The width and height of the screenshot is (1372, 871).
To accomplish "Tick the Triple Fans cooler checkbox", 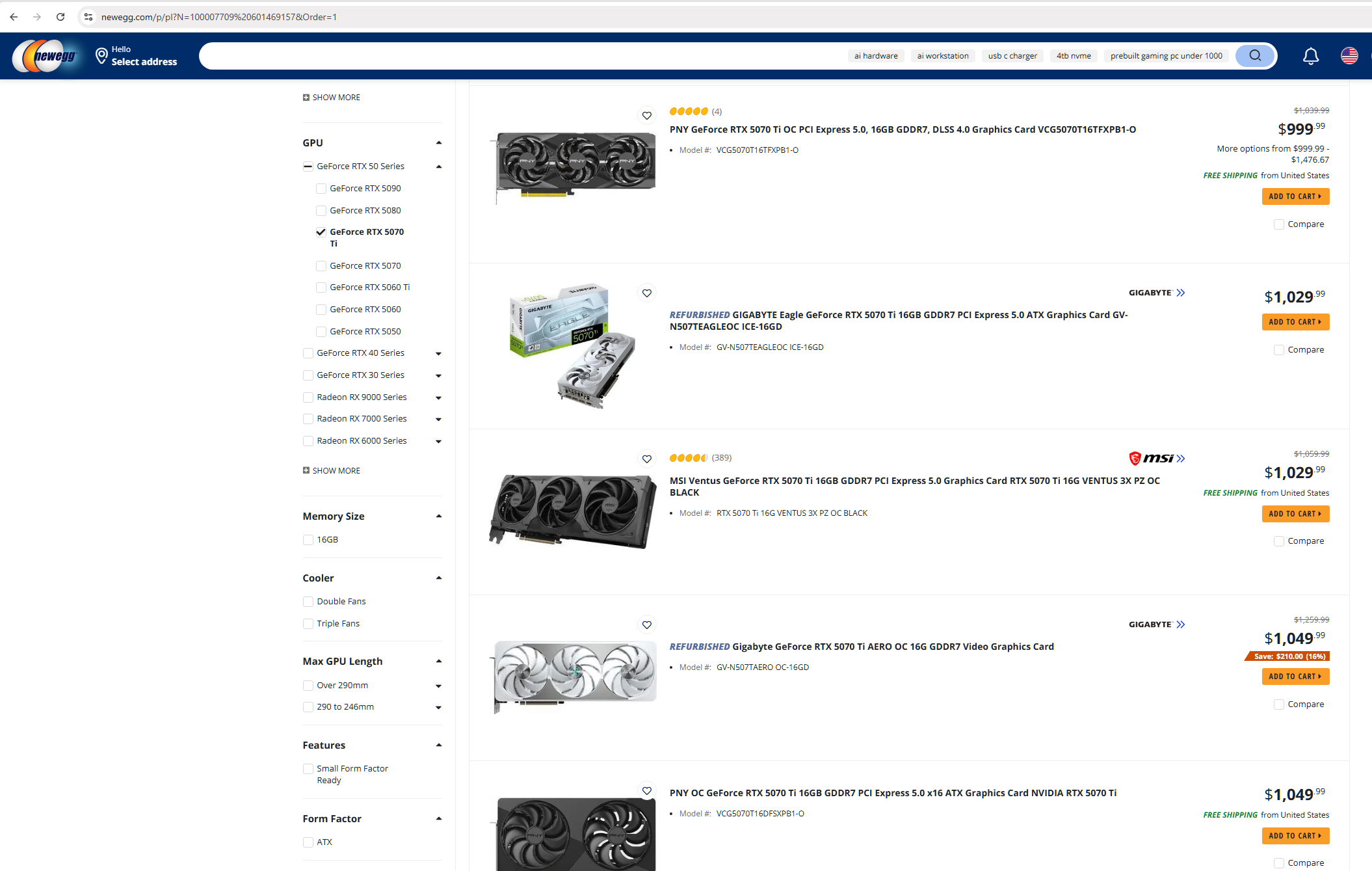I will (x=308, y=624).
